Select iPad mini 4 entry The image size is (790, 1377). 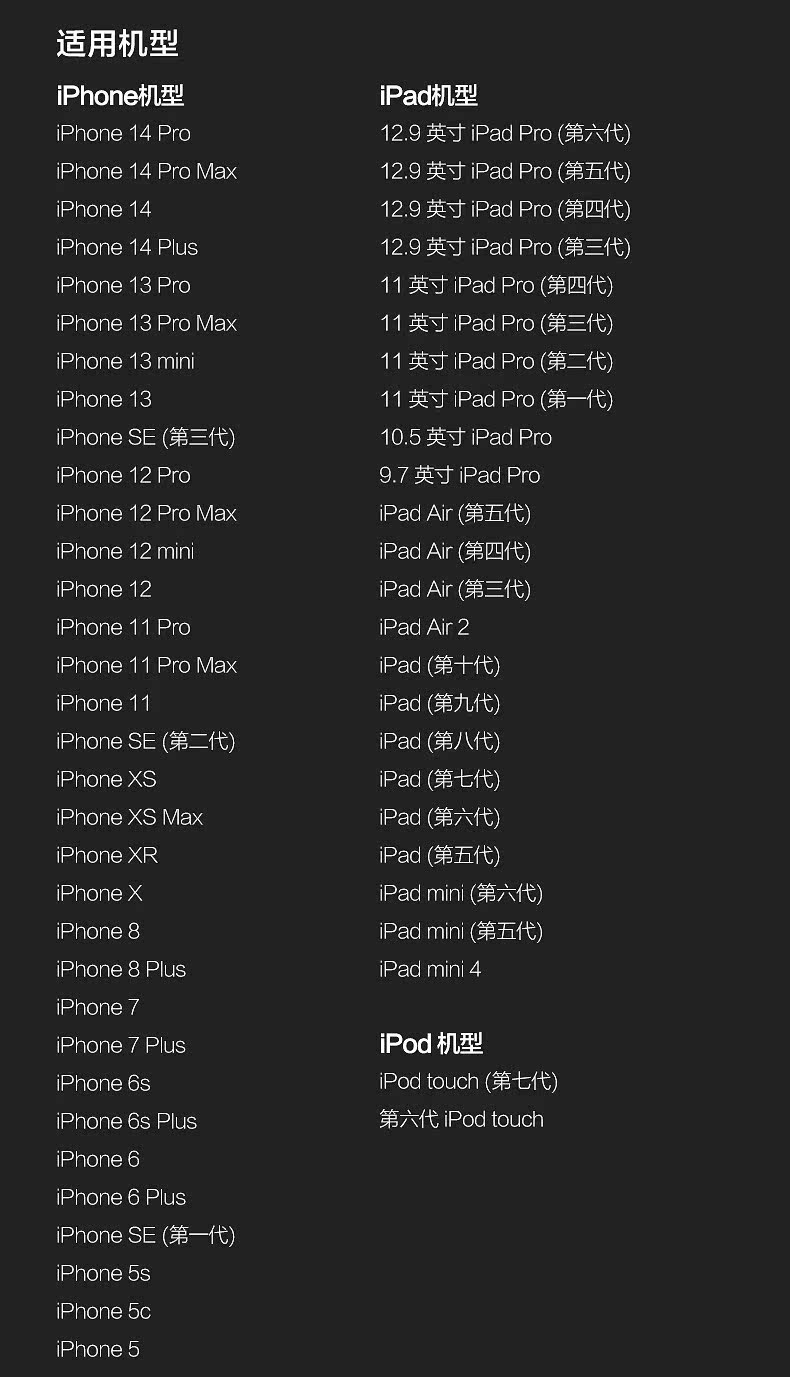coord(430,970)
